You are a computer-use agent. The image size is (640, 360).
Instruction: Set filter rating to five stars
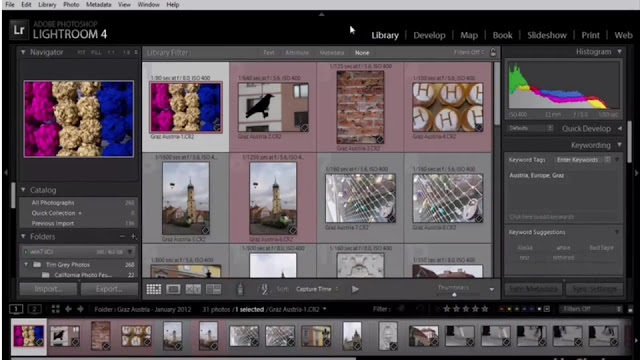[x=484, y=309]
